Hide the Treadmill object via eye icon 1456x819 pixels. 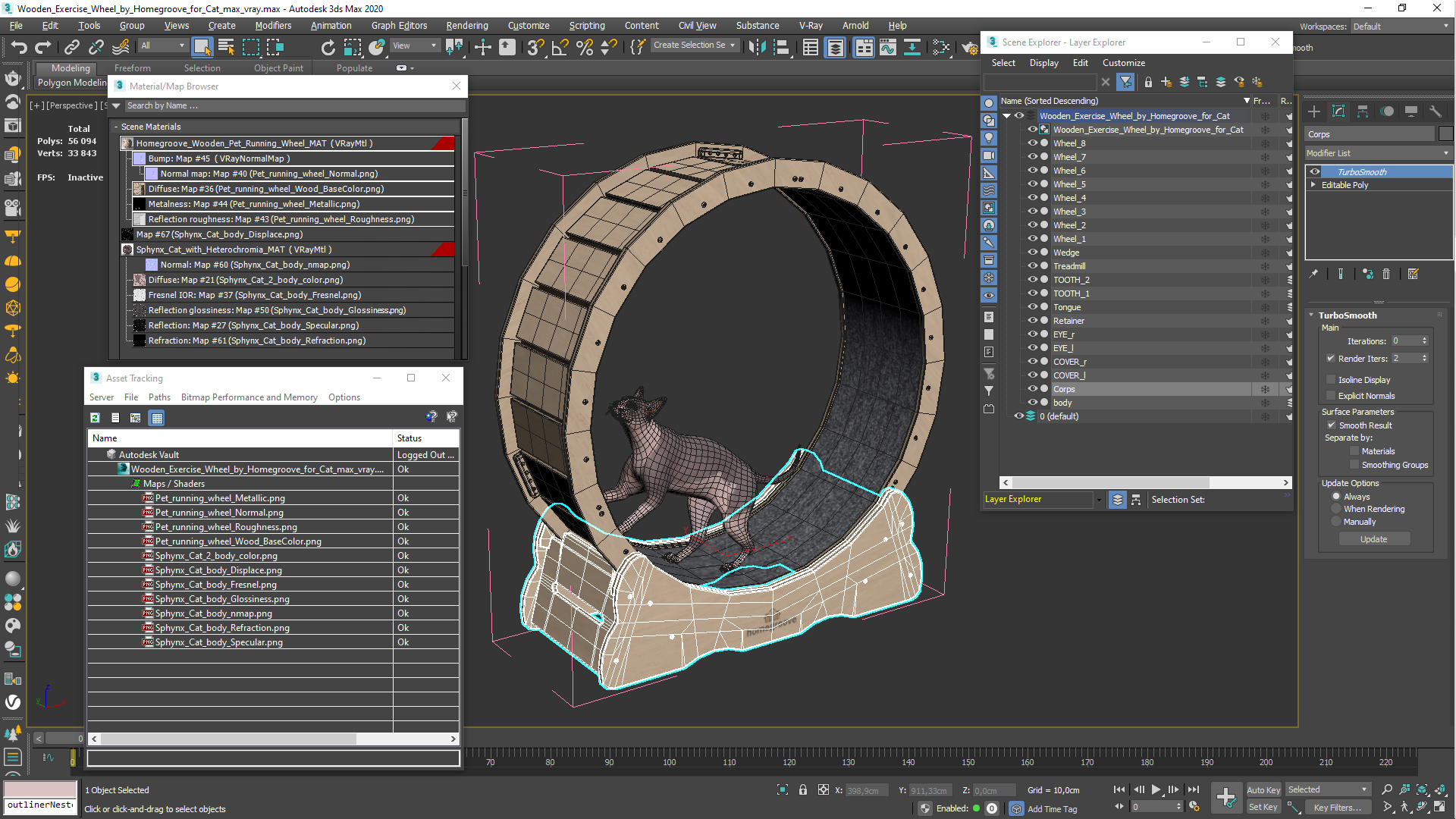coord(1033,266)
